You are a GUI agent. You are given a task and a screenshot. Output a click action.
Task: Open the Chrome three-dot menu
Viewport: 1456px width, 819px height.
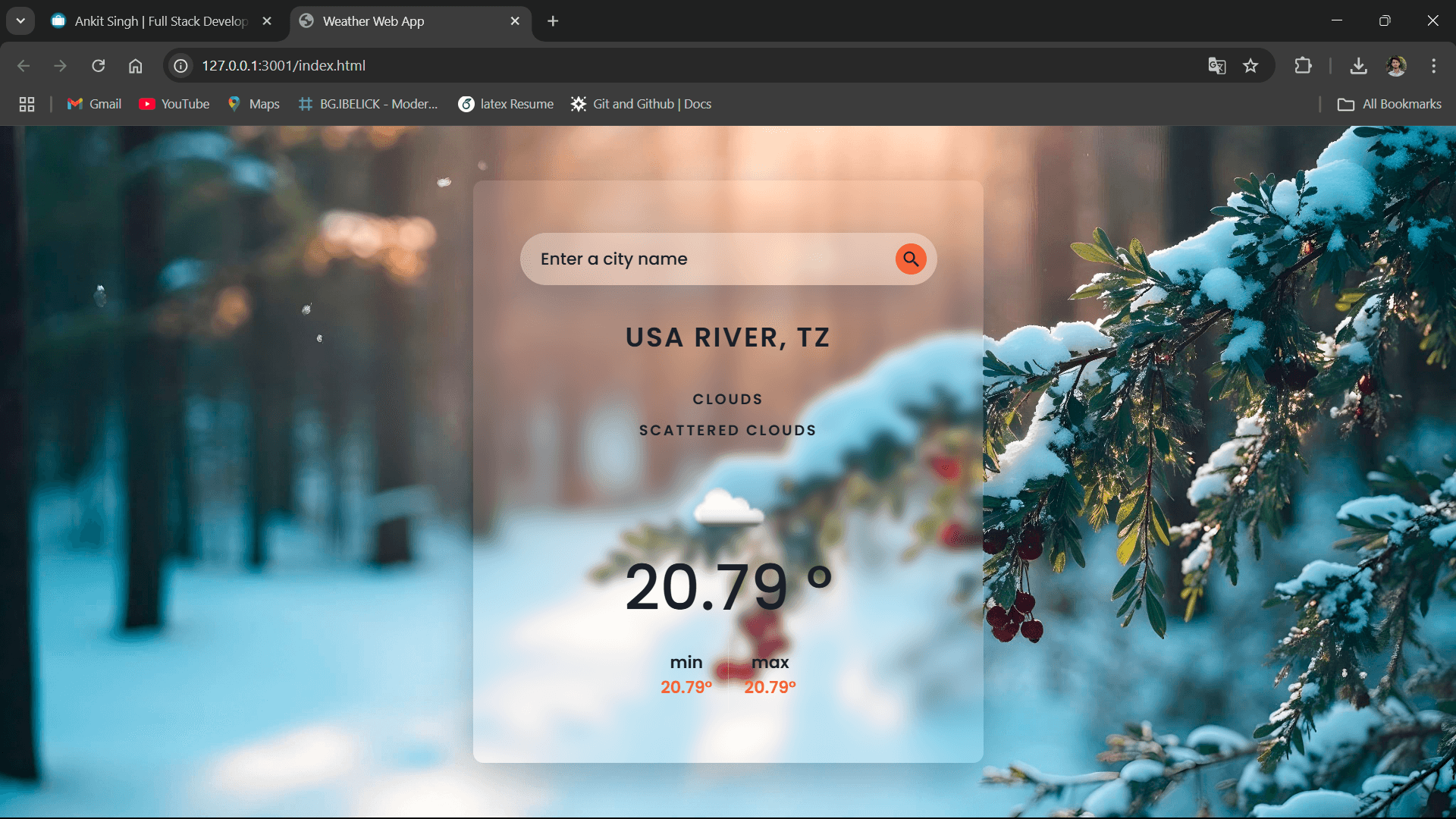[x=1433, y=66]
